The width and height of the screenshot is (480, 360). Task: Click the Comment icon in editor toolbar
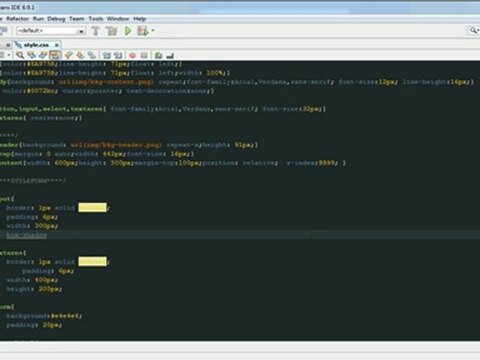159,55
